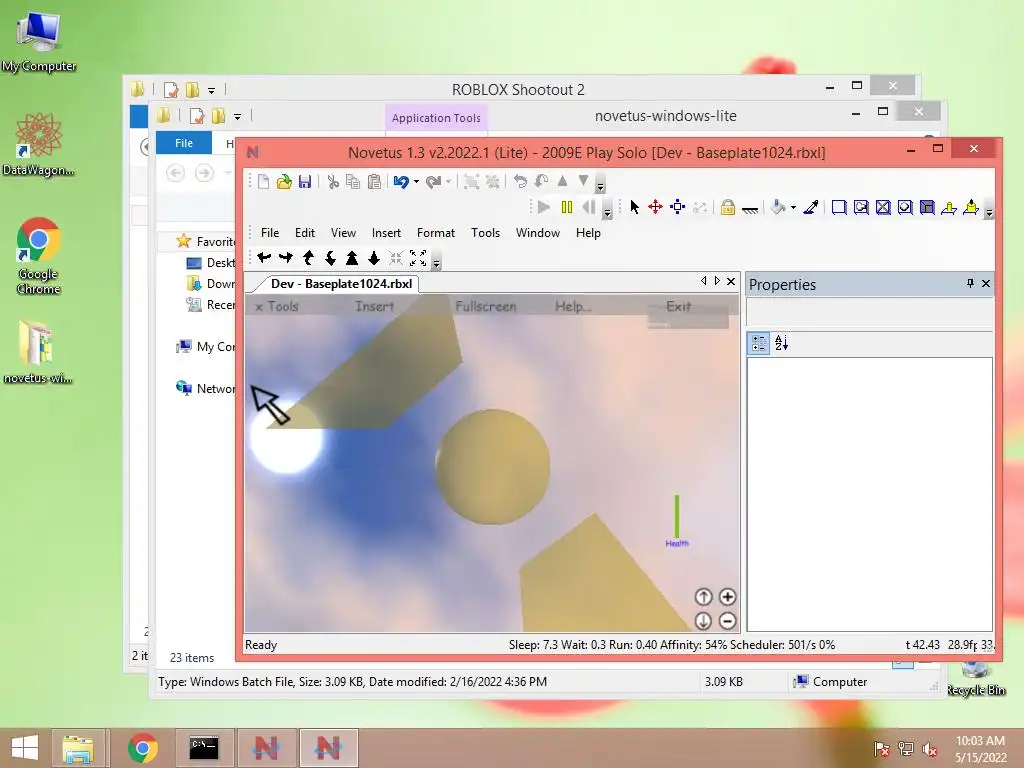The image size is (1024, 768).
Task: Open the Redo history dropdown arrow
Action: [448, 182]
